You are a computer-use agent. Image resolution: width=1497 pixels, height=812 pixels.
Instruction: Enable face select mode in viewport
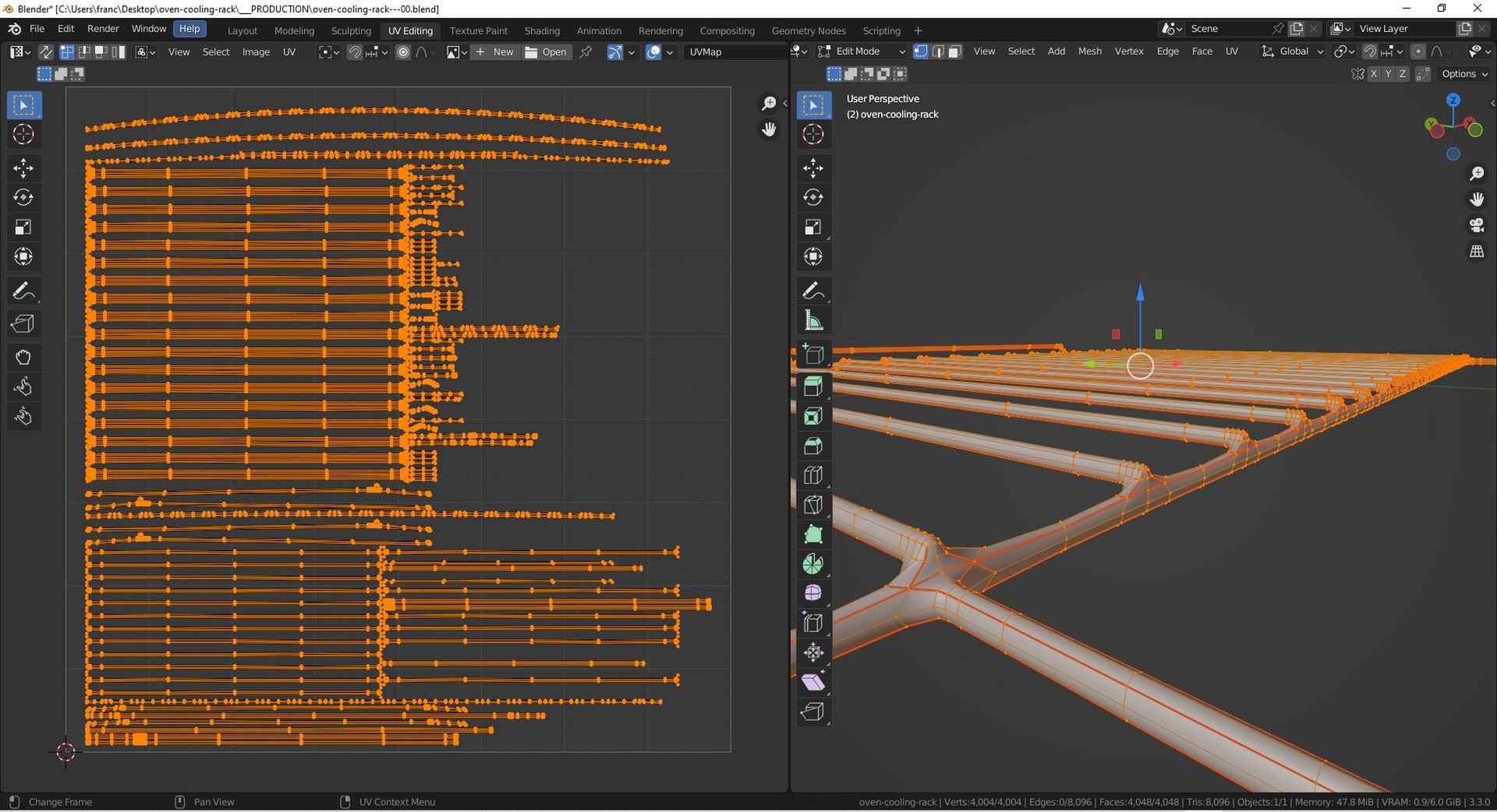pyautogui.click(x=955, y=51)
